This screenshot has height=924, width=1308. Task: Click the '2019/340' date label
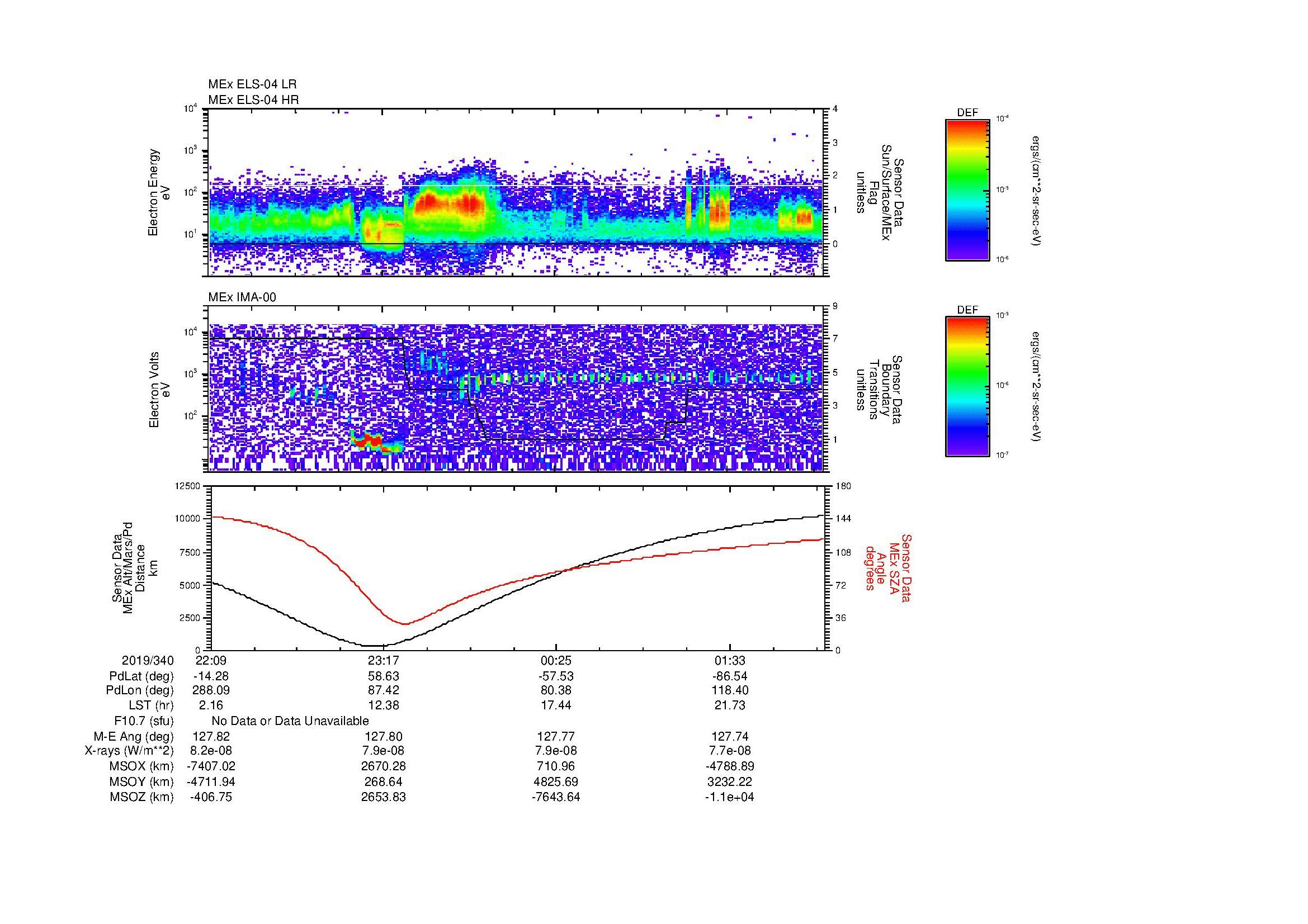(x=148, y=660)
